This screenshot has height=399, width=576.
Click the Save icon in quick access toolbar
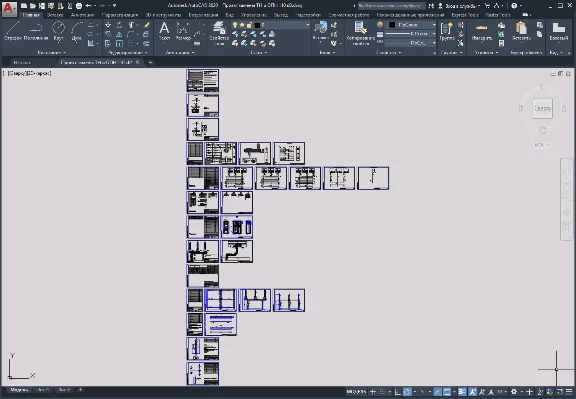pyautogui.click(x=42, y=6)
